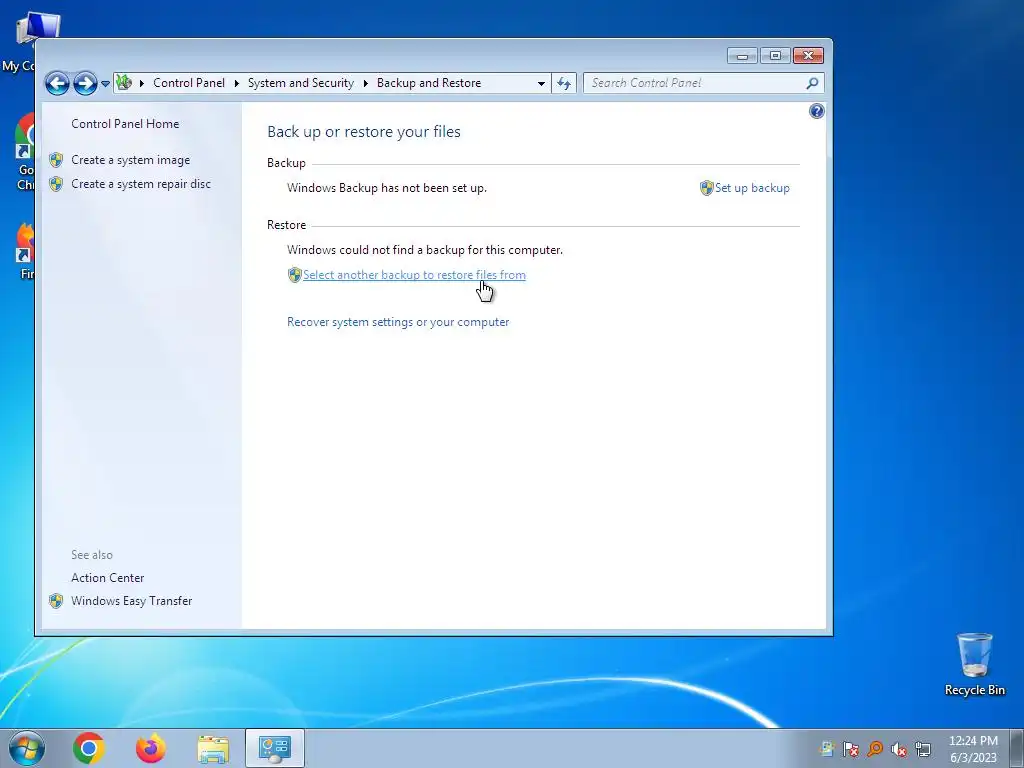Click the Control Panel address bar icon

(x=124, y=83)
